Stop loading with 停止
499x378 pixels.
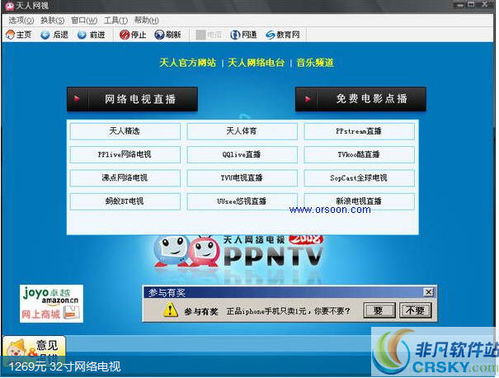[x=133, y=35]
